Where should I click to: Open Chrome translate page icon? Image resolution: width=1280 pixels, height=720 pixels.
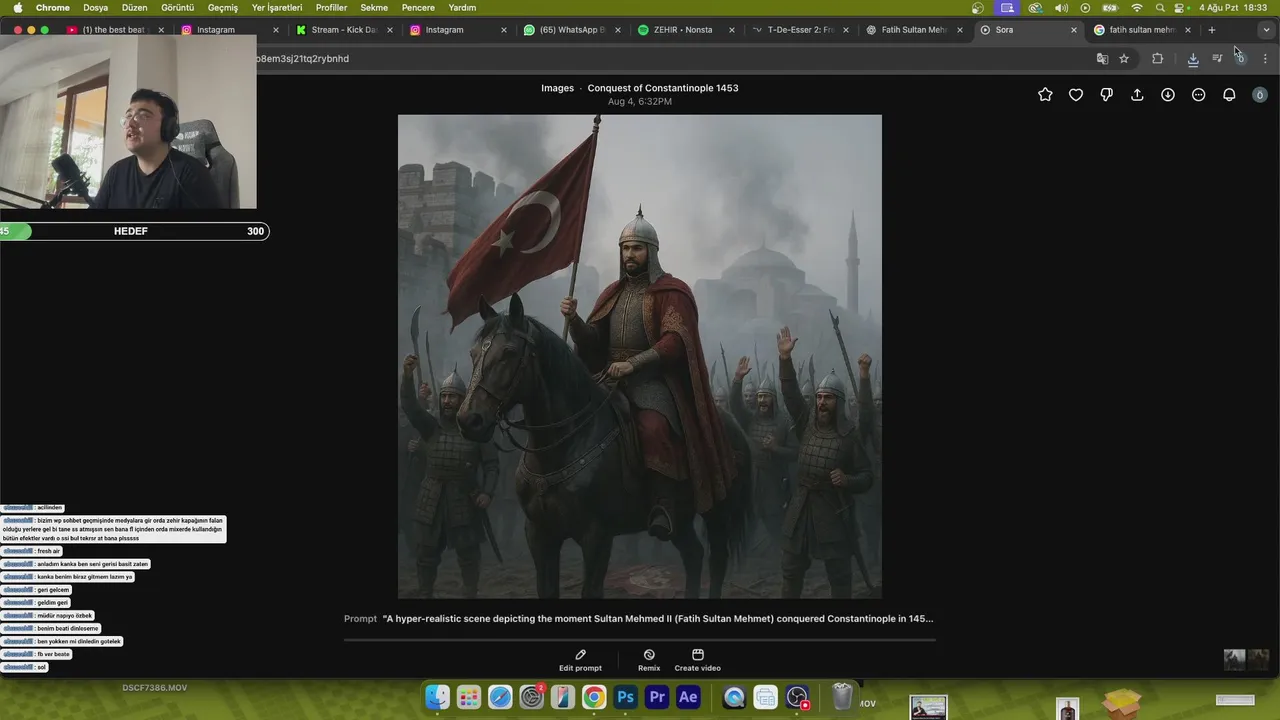click(x=1102, y=59)
